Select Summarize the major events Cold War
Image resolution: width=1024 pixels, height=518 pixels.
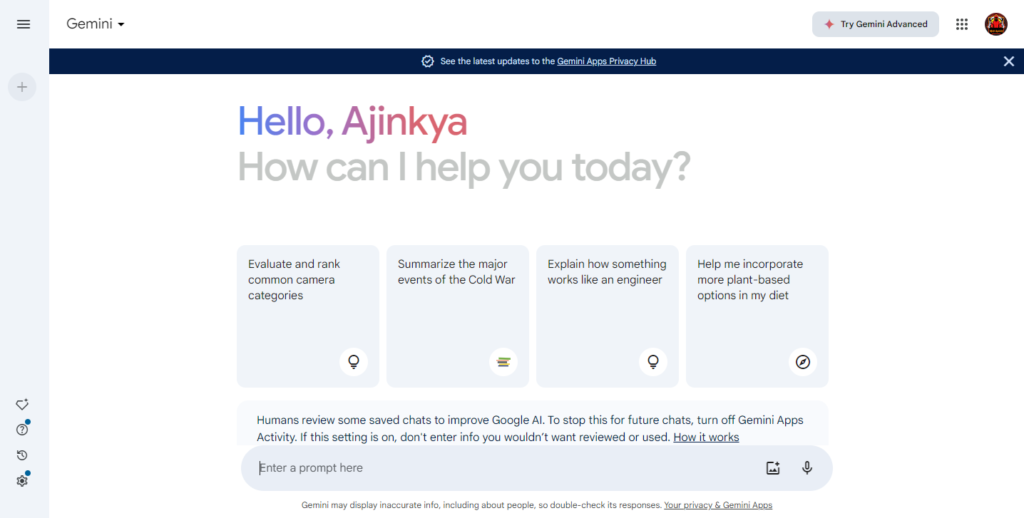pyautogui.click(x=457, y=316)
